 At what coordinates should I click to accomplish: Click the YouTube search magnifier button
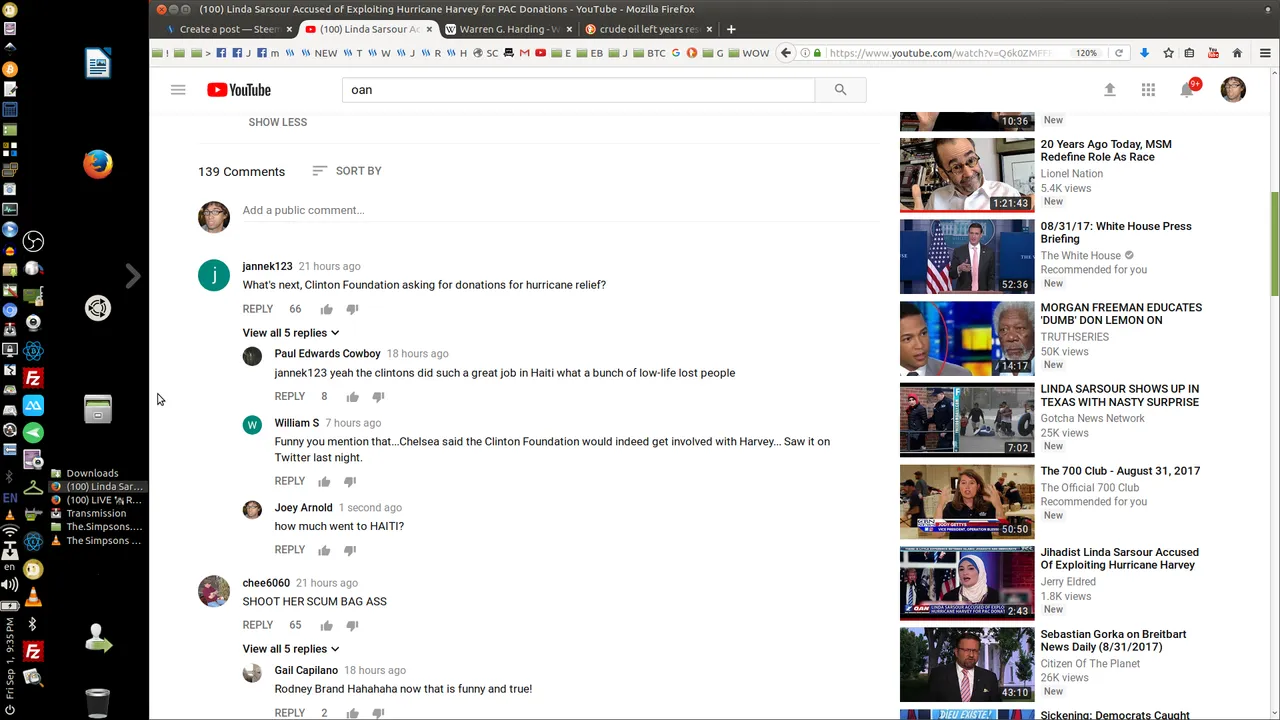coord(840,90)
